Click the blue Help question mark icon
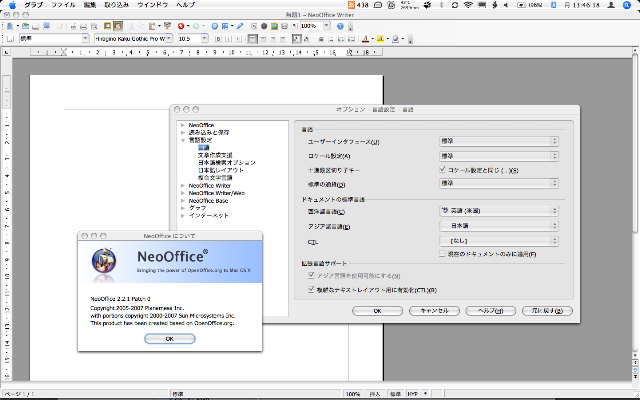Viewport: 640px width, 400px height. [340, 26]
